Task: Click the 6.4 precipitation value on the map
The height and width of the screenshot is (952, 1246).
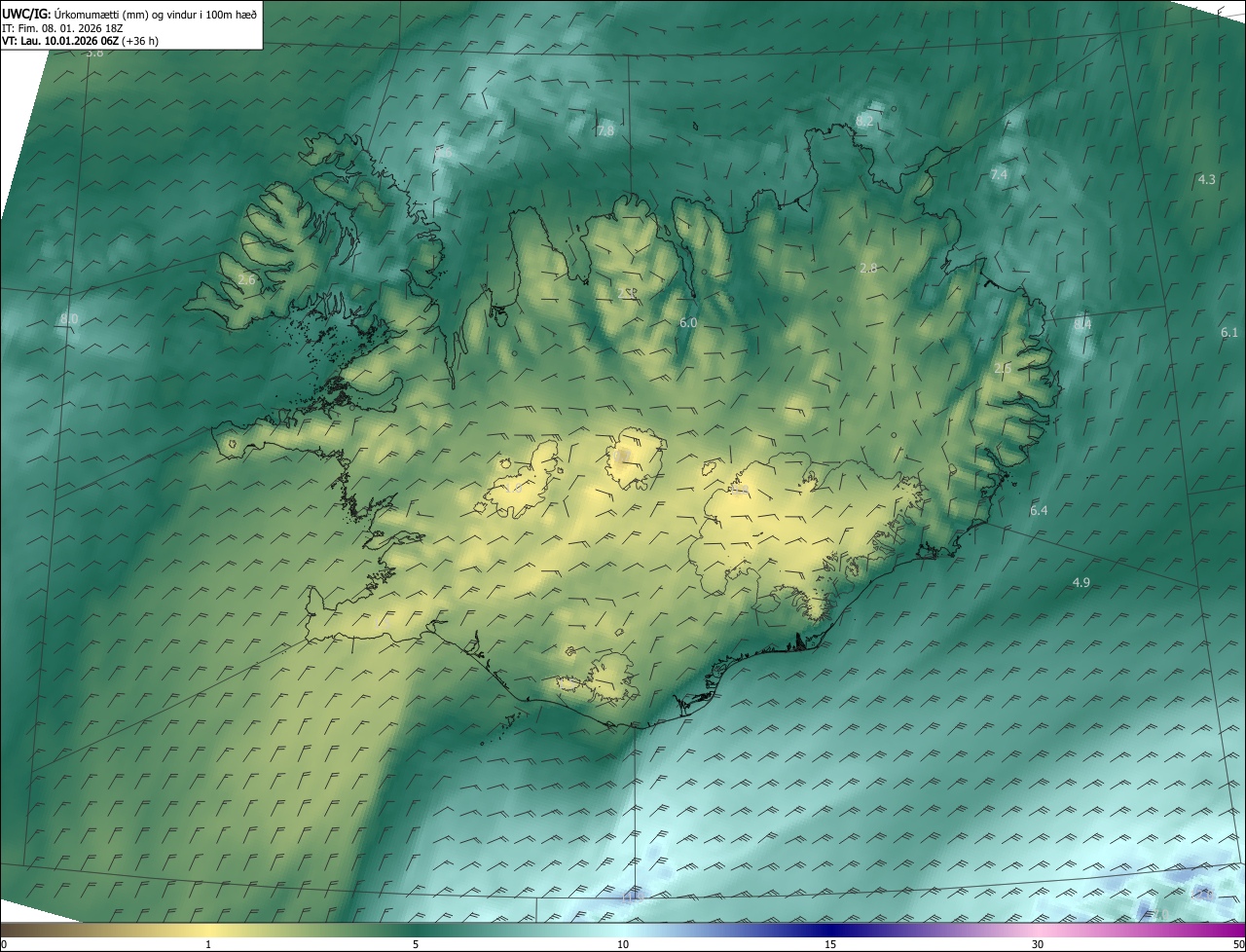Action: [1039, 511]
